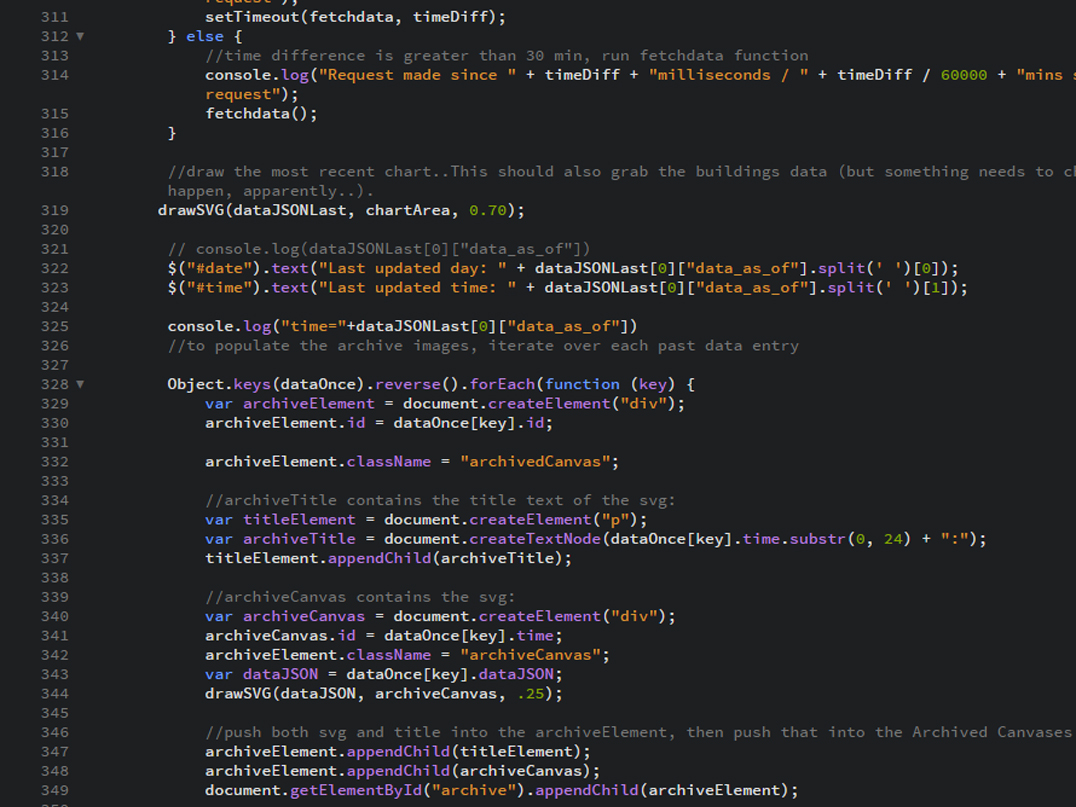Click the comment about populating archive images
Image resolution: width=1076 pixels, height=807 pixels.
483,346
